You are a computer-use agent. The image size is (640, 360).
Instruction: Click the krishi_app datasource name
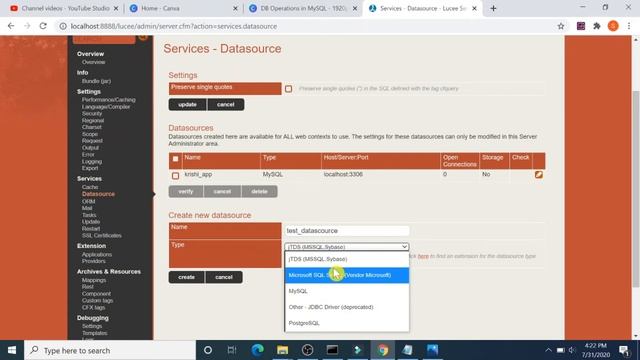point(198,174)
